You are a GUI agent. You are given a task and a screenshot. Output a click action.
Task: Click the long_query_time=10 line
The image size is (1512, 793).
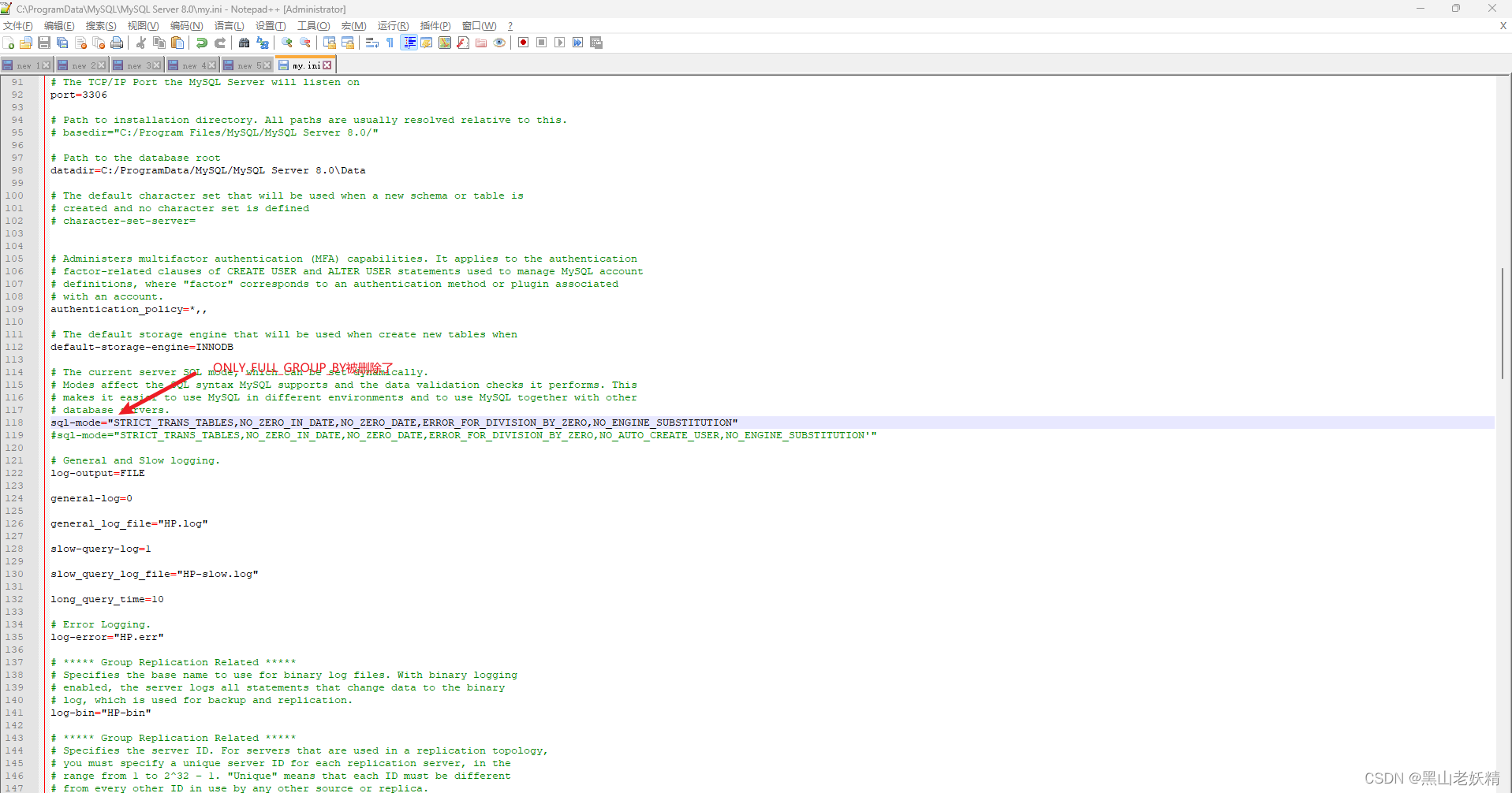(107, 599)
